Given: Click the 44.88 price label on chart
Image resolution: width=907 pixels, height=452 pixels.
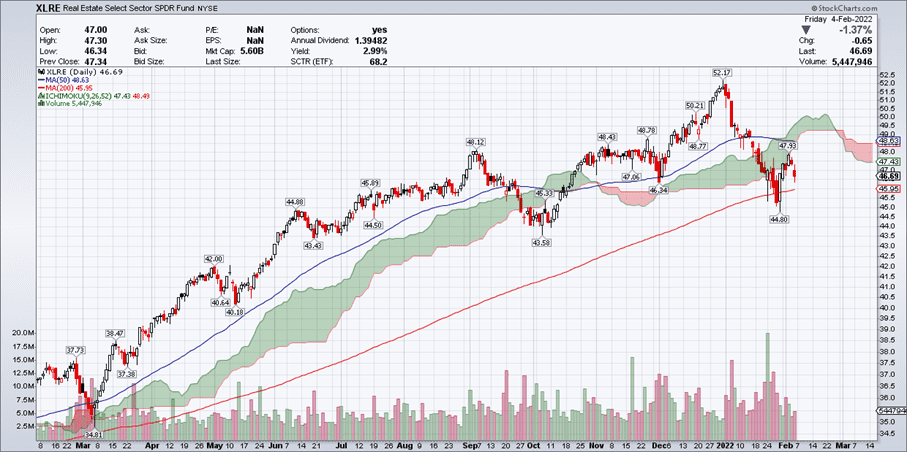Looking at the screenshot, I should click(294, 201).
